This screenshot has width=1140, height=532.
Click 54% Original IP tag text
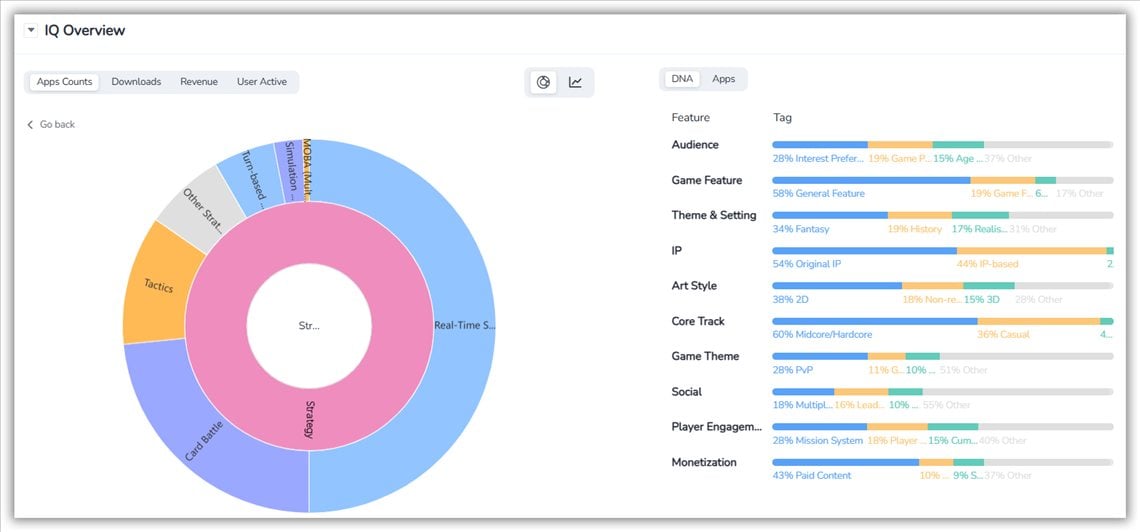point(807,264)
